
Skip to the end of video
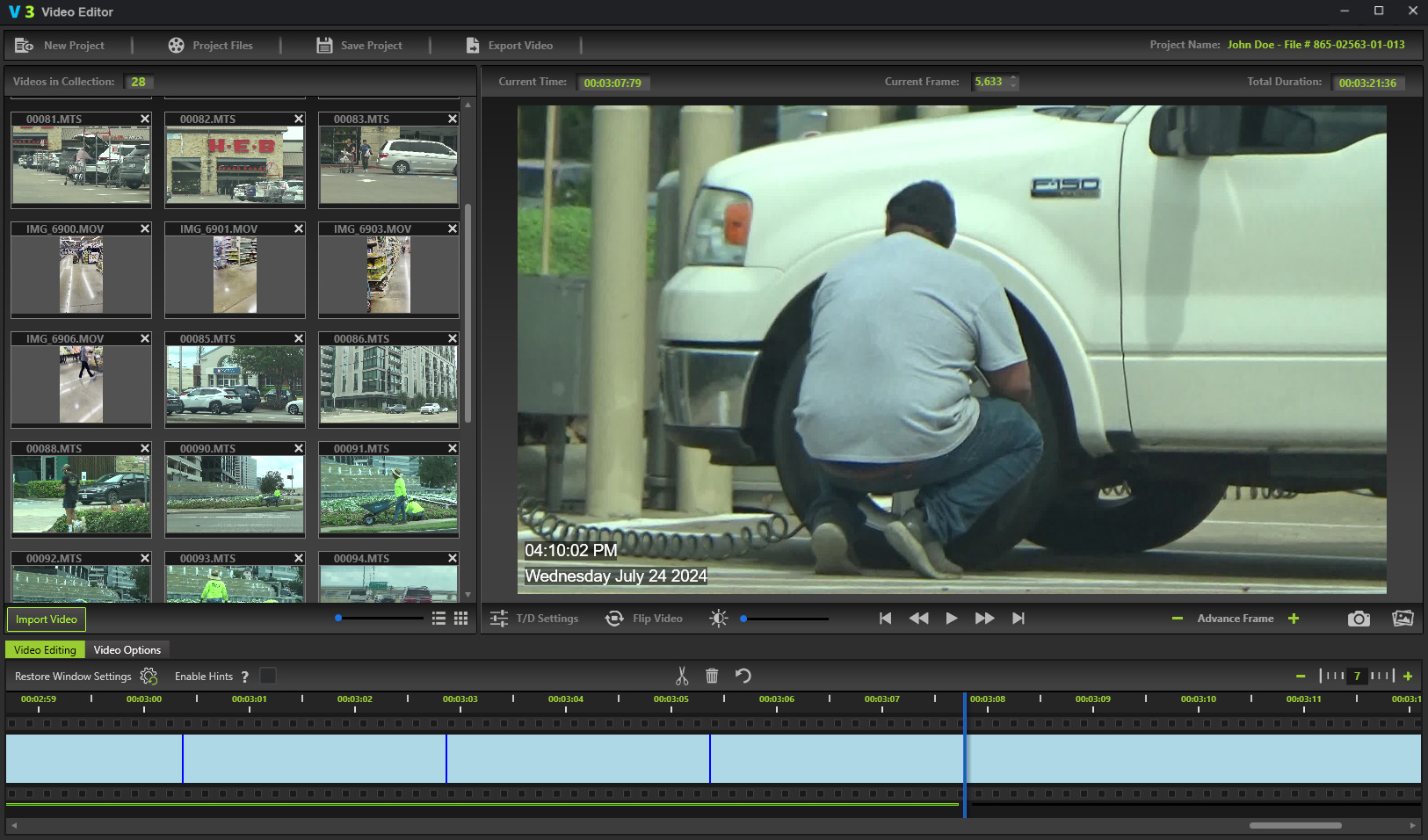pos(1018,619)
